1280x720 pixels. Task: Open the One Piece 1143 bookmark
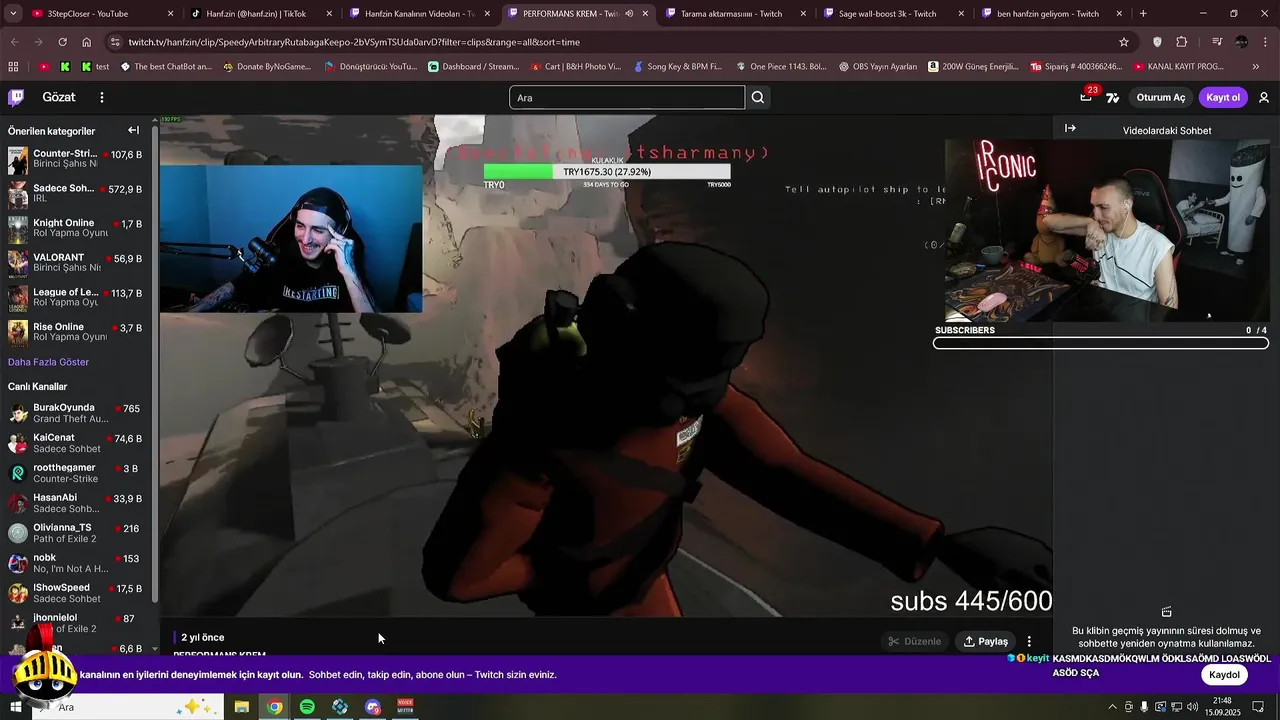(781, 67)
